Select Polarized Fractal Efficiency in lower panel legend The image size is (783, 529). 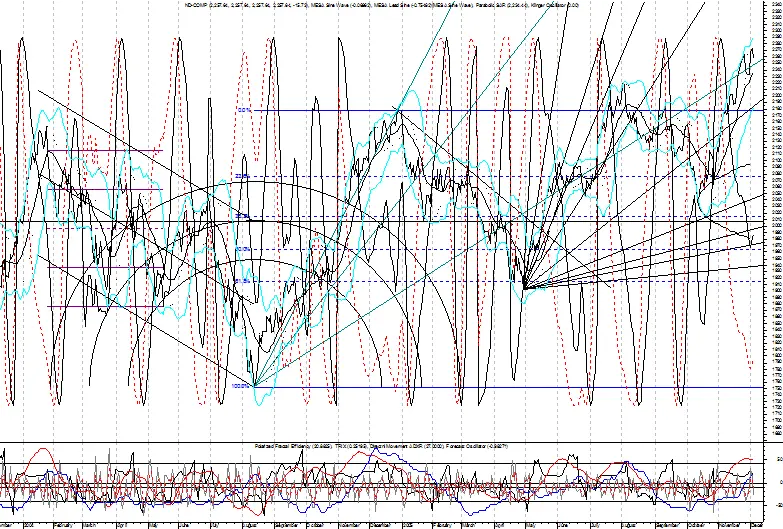click(294, 446)
